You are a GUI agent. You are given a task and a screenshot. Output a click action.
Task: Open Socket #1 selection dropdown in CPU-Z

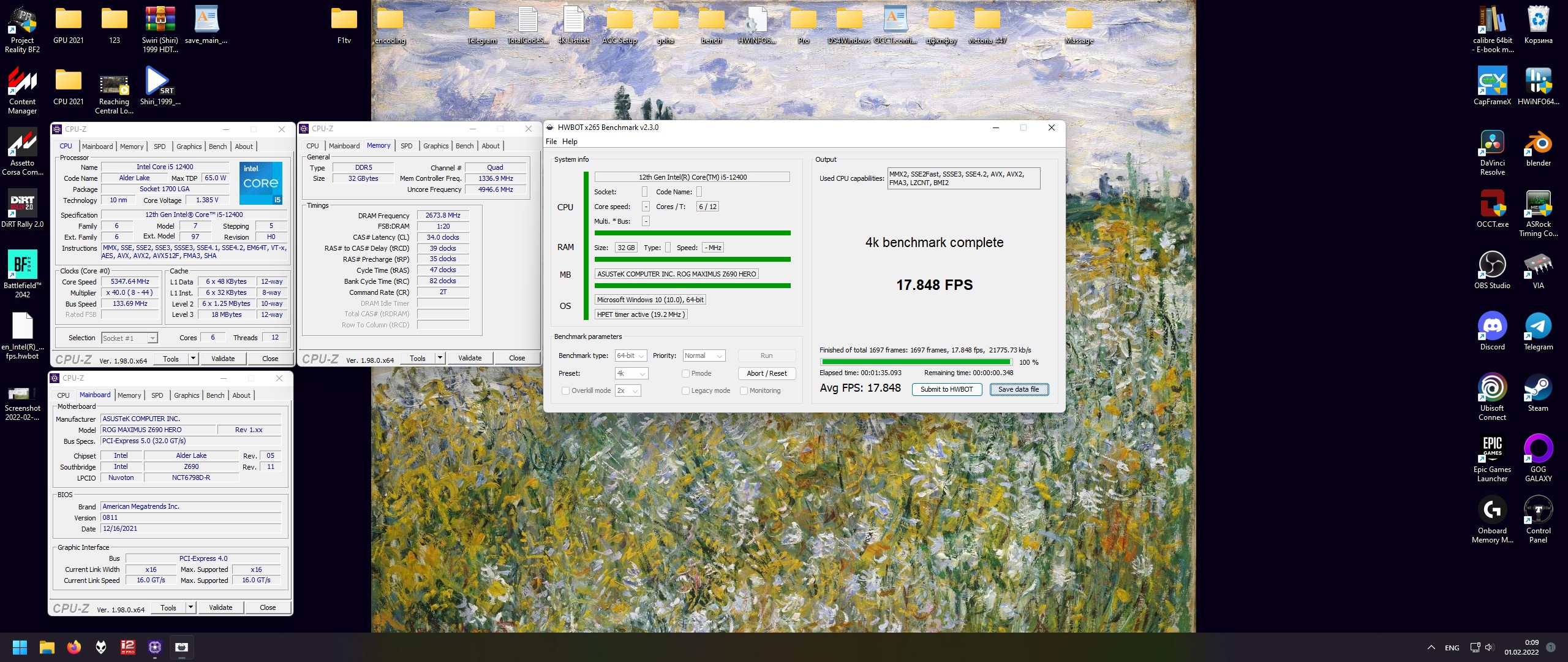(x=129, y=338)
